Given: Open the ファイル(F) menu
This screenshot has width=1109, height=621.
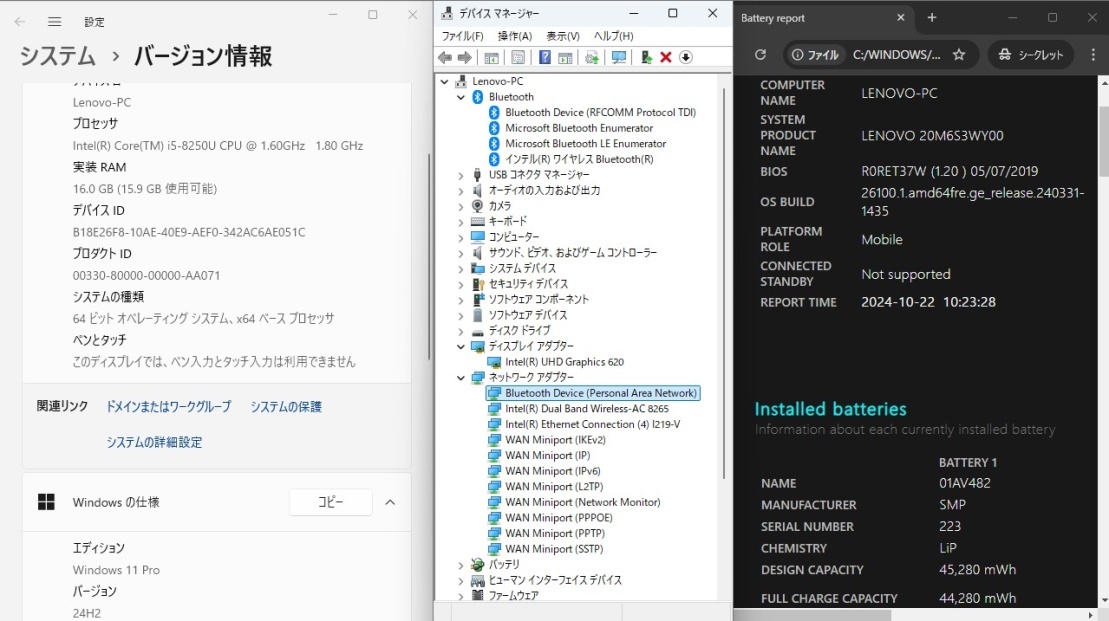Looking at the screenshot, I should pyautogui.click(x=463, y=36).
